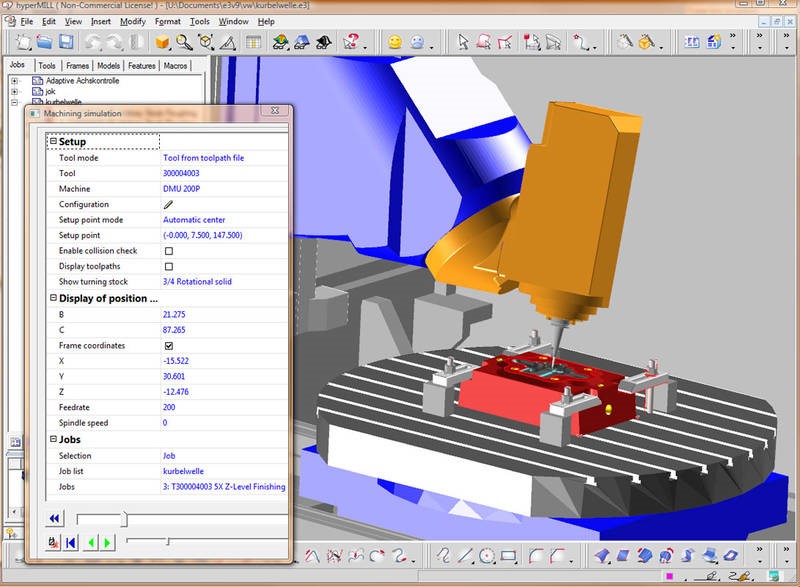Click the chamfer corner icon in the bottom toolbar
Screen dimensions: 800x587
[x=558, y=555]
